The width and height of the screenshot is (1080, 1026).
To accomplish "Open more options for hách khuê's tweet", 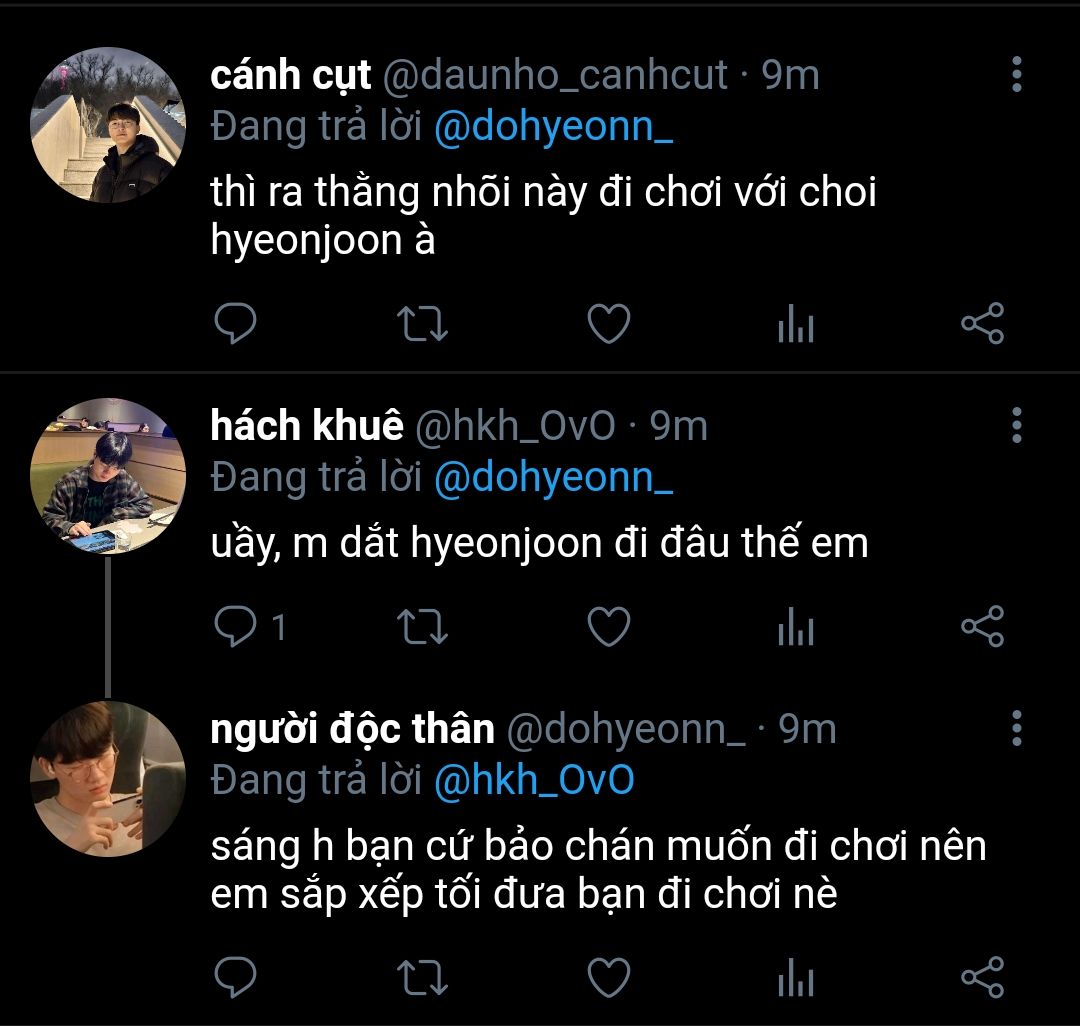I will point(1016,425).
